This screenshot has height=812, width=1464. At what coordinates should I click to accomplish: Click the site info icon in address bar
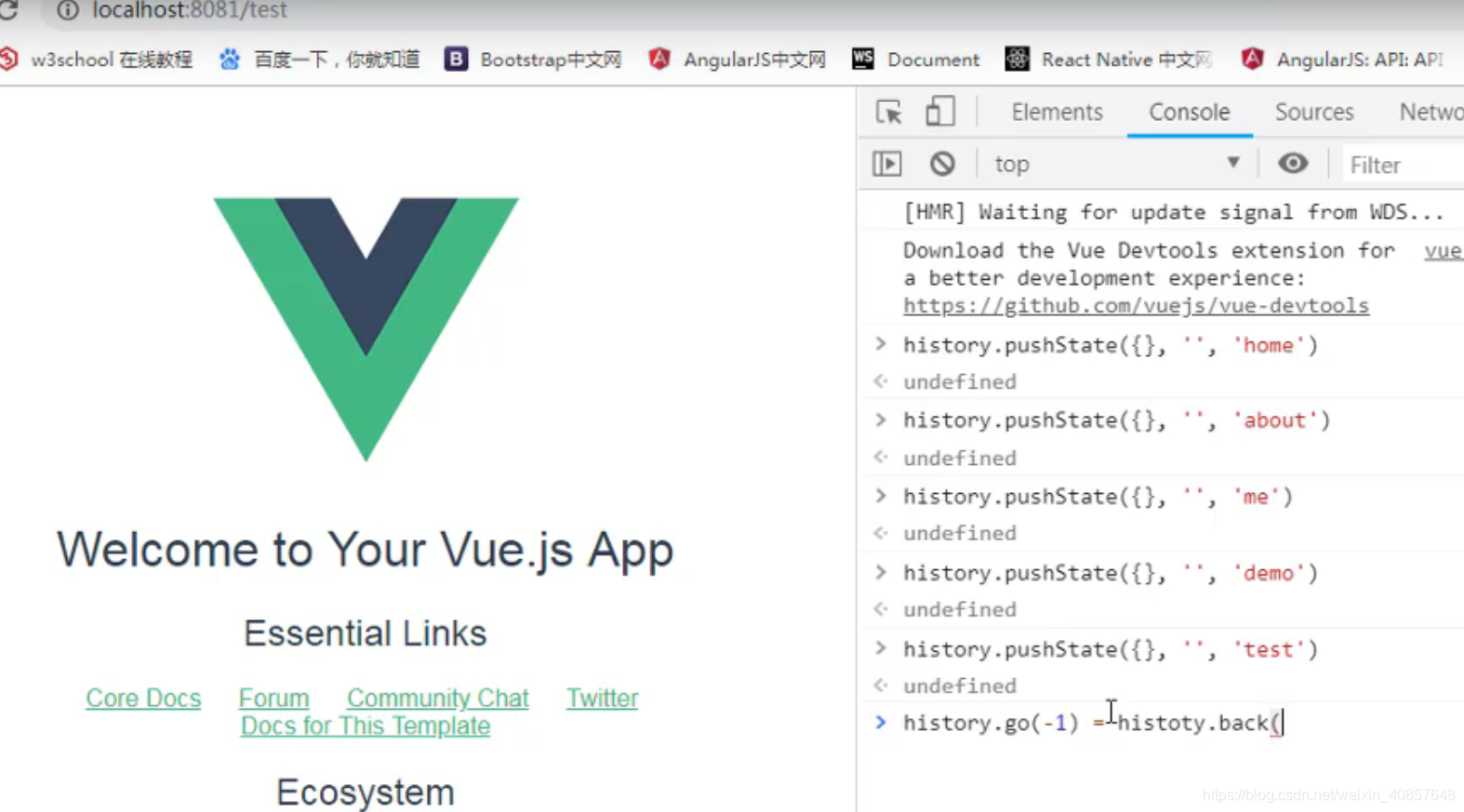pyautogui.click(x=67, y=10)
